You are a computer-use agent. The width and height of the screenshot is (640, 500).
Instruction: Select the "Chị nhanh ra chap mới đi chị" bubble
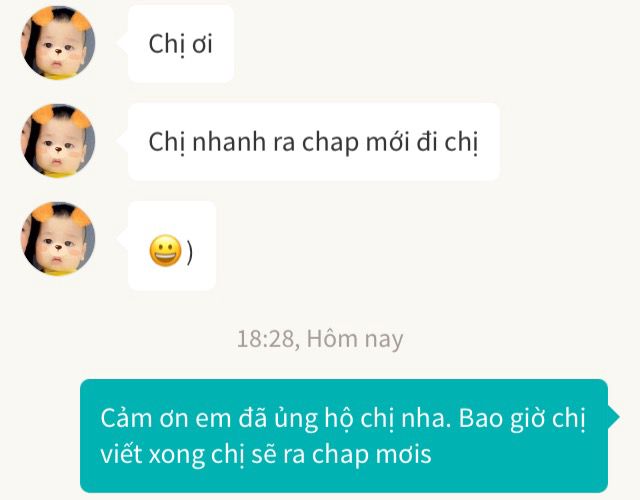tap(313, 142)
